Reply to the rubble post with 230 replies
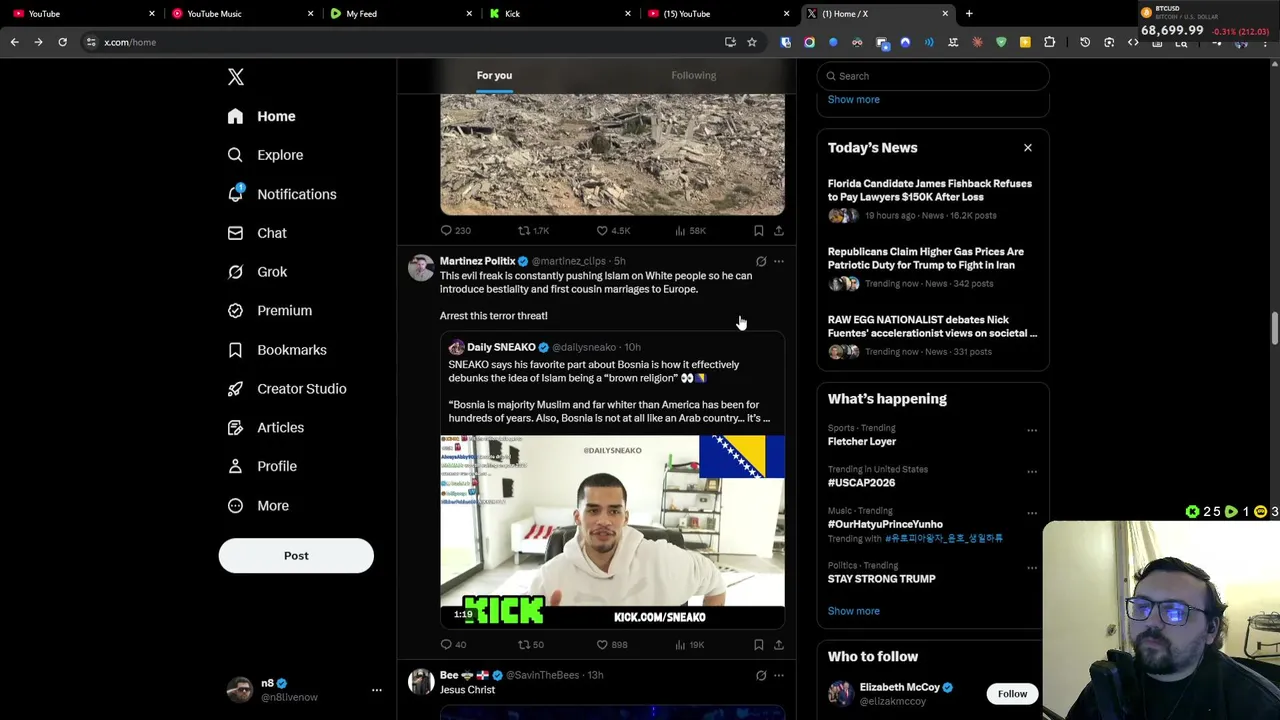 [456, 231]
